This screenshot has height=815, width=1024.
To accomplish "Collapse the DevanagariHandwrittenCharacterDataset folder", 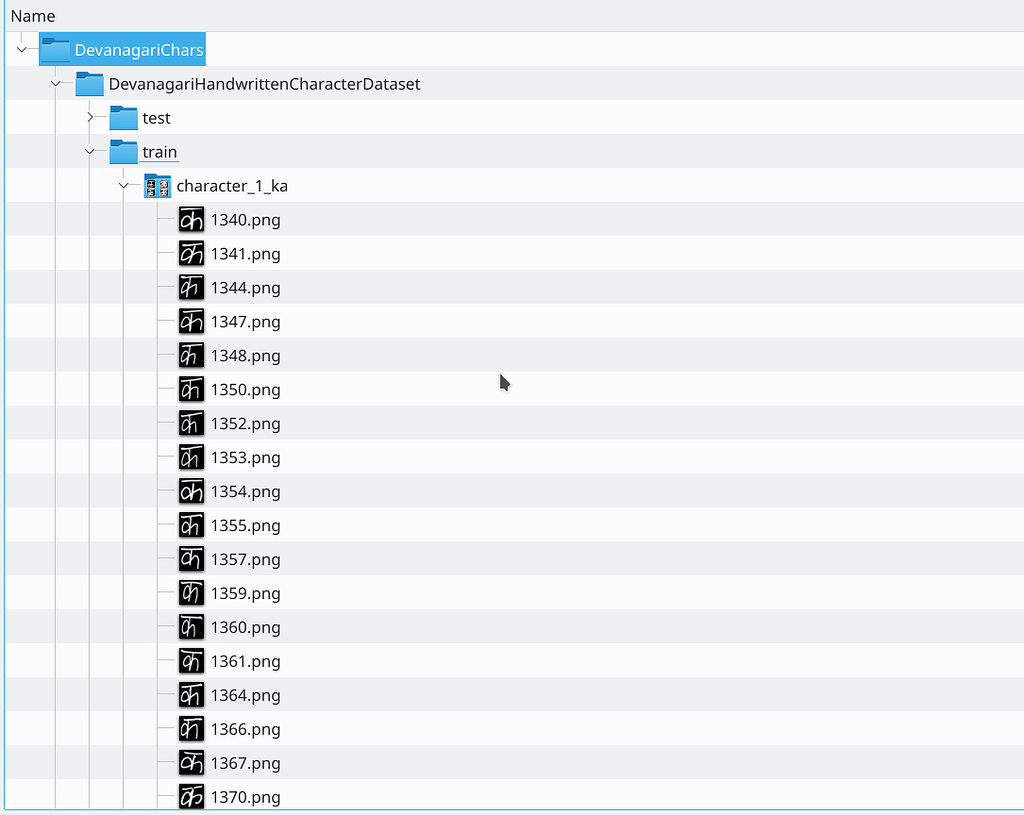I will [55, 84].
